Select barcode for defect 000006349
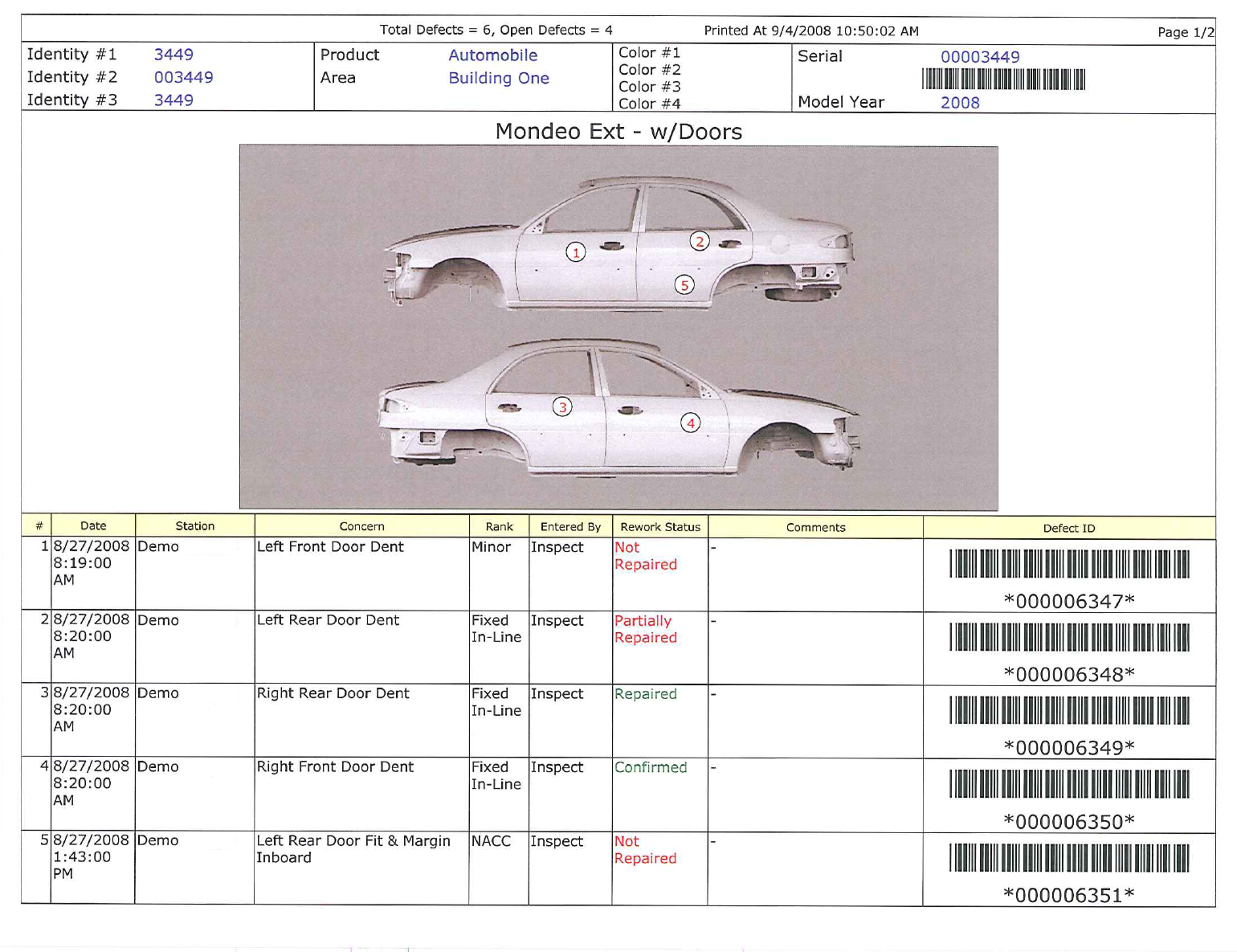 point(1069,710)
